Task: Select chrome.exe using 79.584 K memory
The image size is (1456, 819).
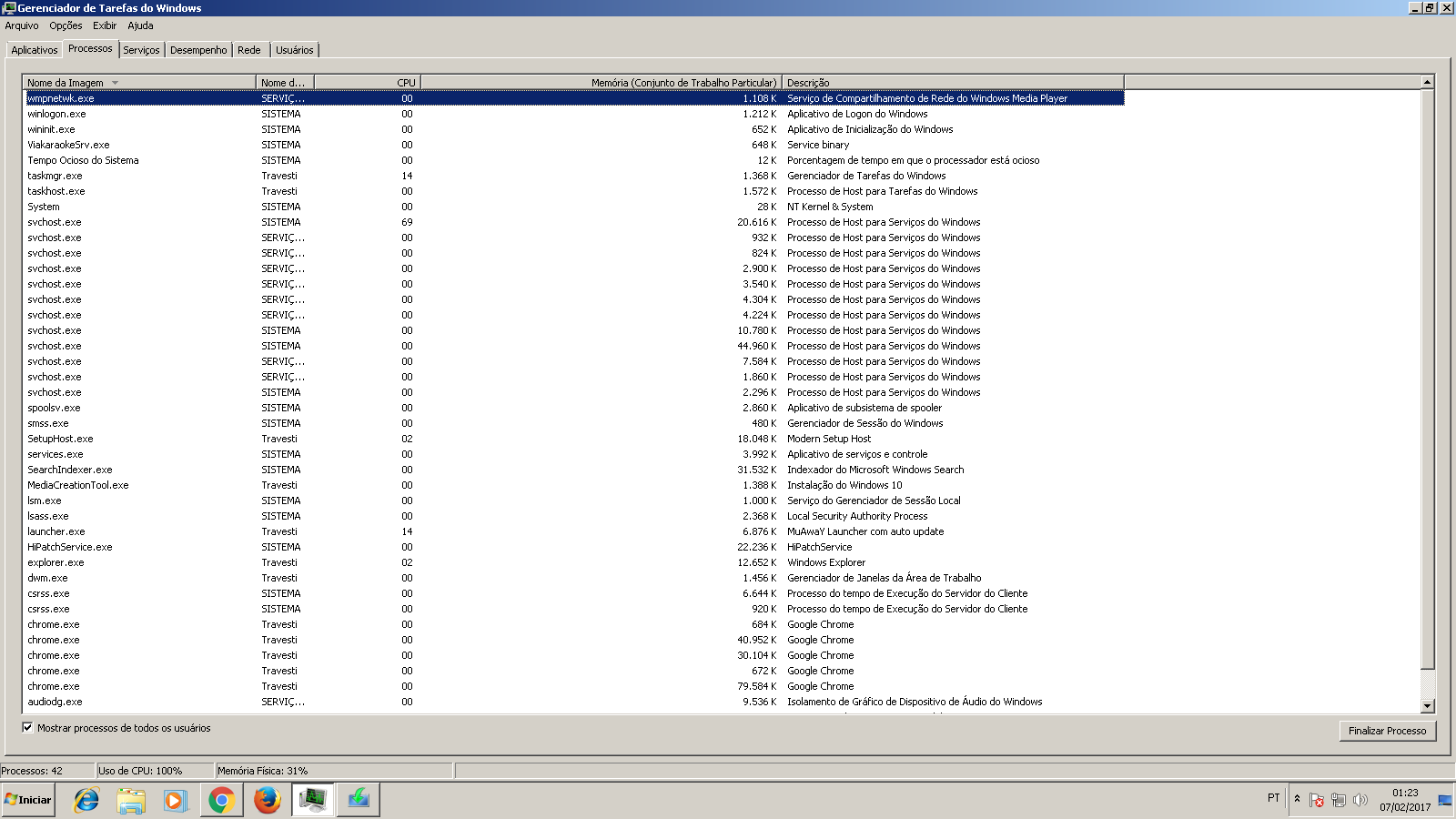Action: (574, 686)
